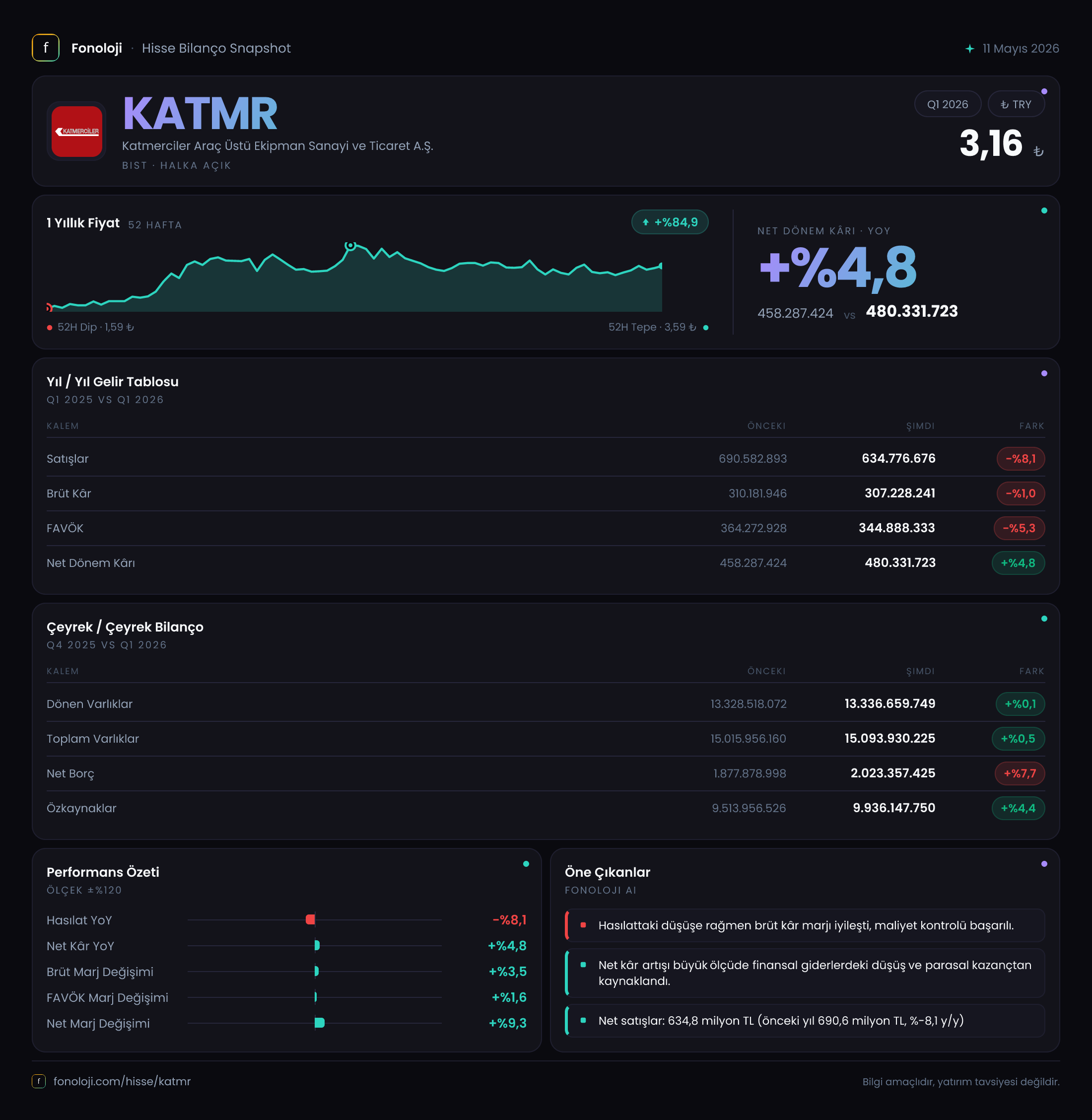Click the red 52H Dip legend dot
The height and width of the screenshot is (1120, 1092).
(50, 327)
